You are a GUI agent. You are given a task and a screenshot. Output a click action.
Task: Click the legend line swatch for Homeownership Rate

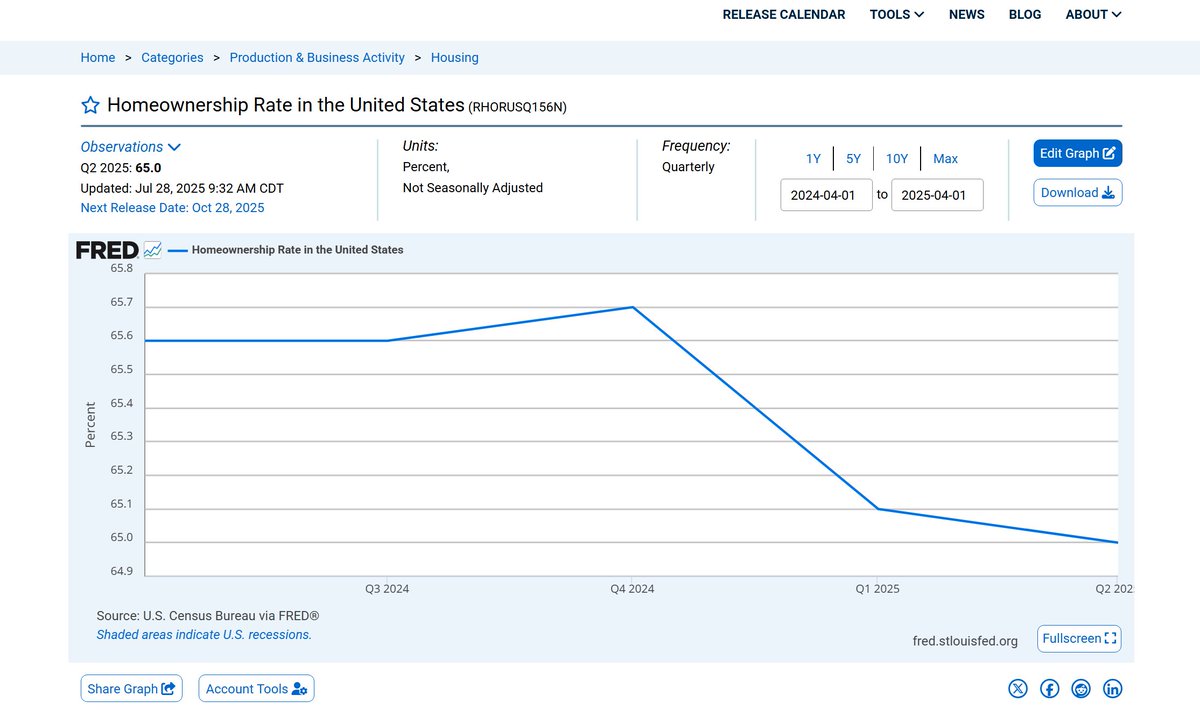pos(177,250)
